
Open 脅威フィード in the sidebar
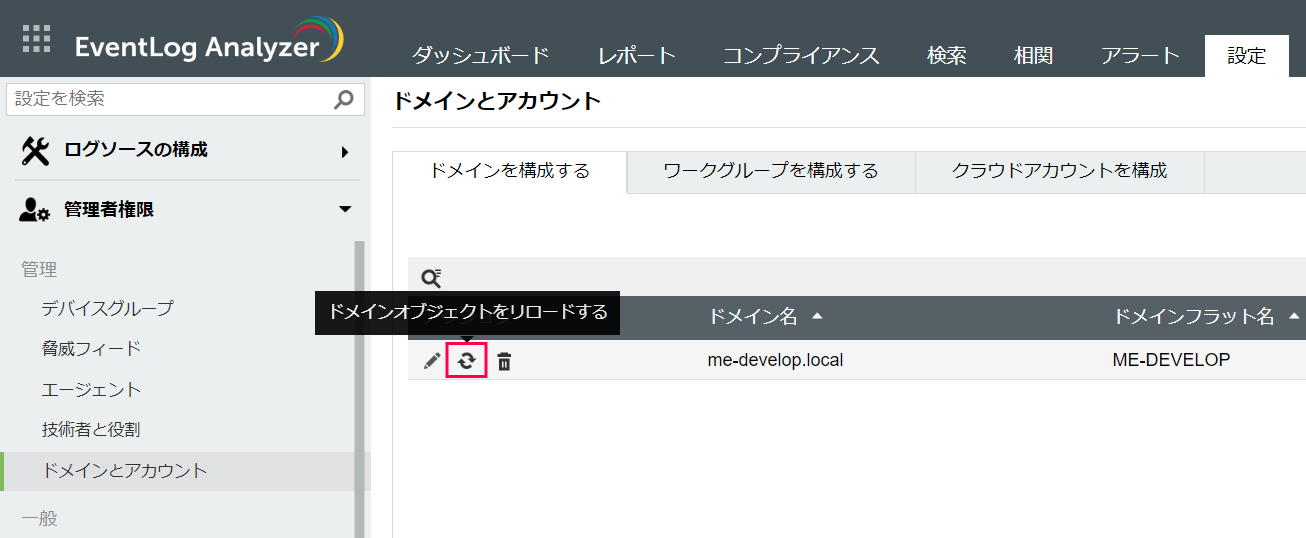coord(91,349)
